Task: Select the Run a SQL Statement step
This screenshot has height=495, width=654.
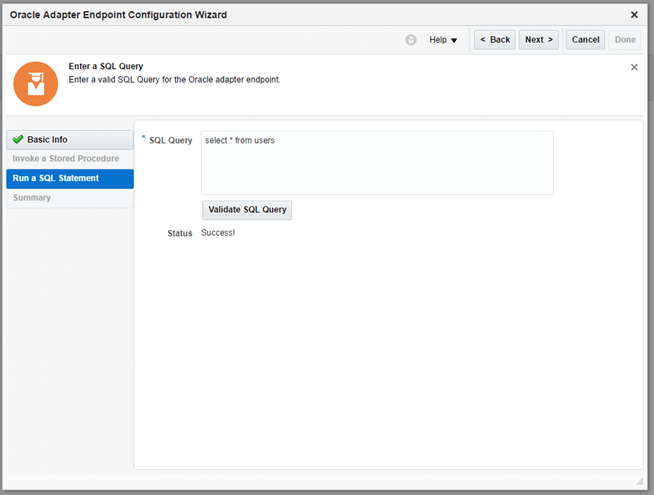Action: click(x=56, y=178)
